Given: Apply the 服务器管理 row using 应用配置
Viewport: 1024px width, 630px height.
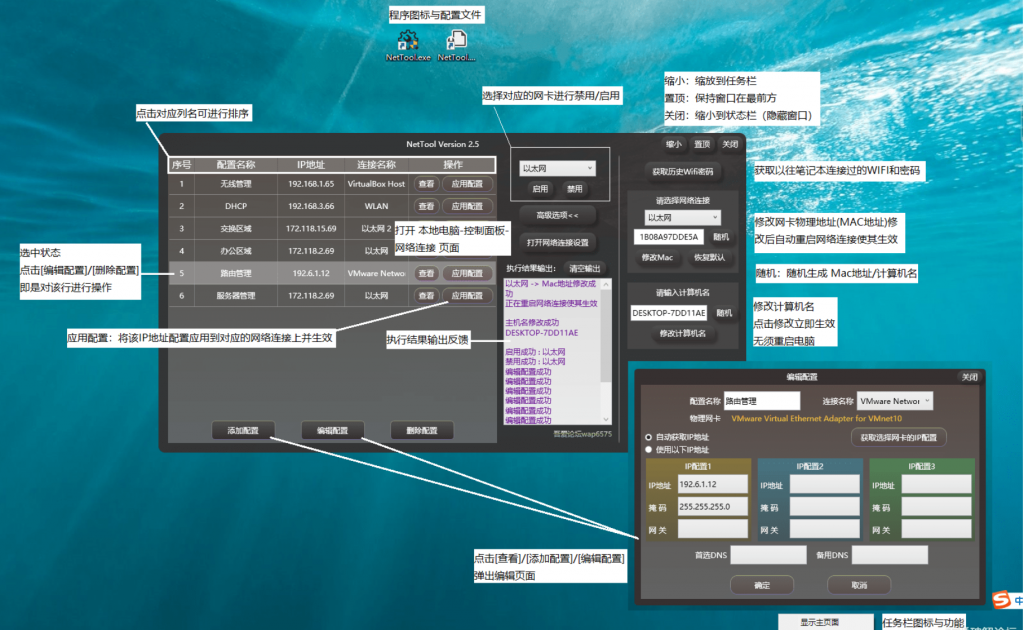Looking at the screenshot, I should click(x=467, y=296).
